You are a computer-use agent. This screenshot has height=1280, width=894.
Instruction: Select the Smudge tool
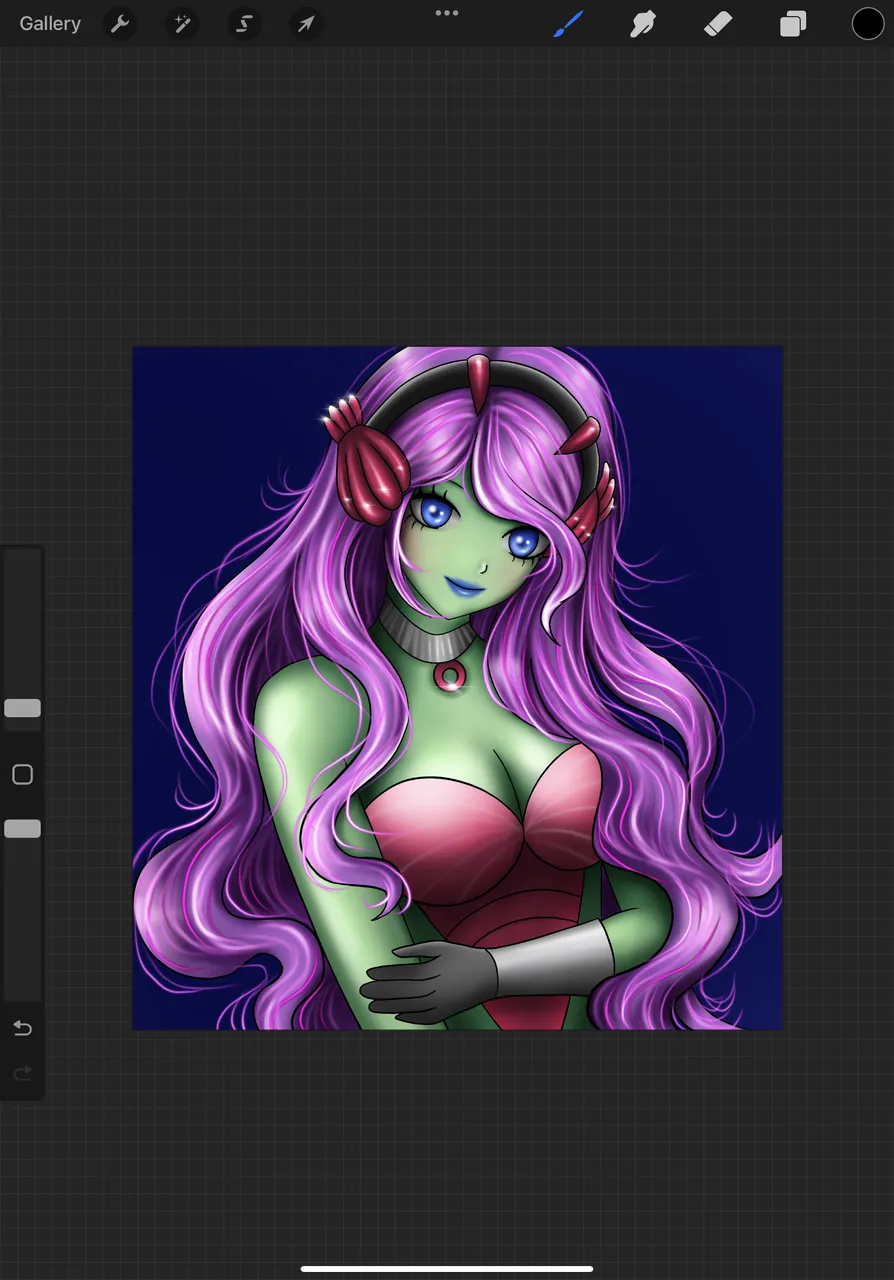pyautogui.click(x=642, y=23)
